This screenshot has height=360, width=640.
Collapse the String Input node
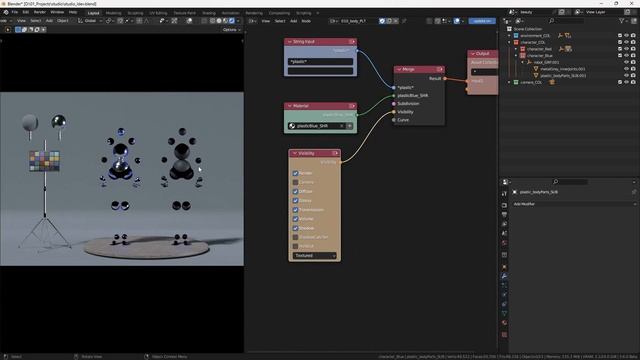290,42
